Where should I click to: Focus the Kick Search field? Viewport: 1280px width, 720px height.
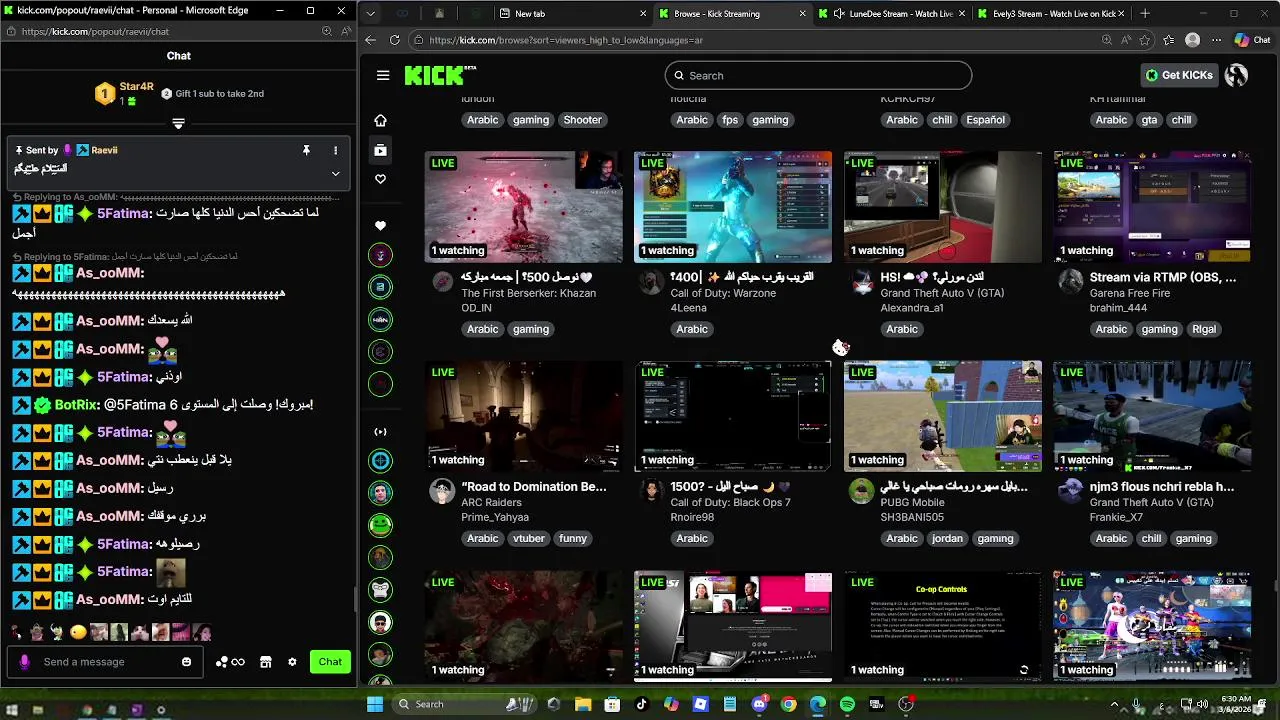(818, 75)
